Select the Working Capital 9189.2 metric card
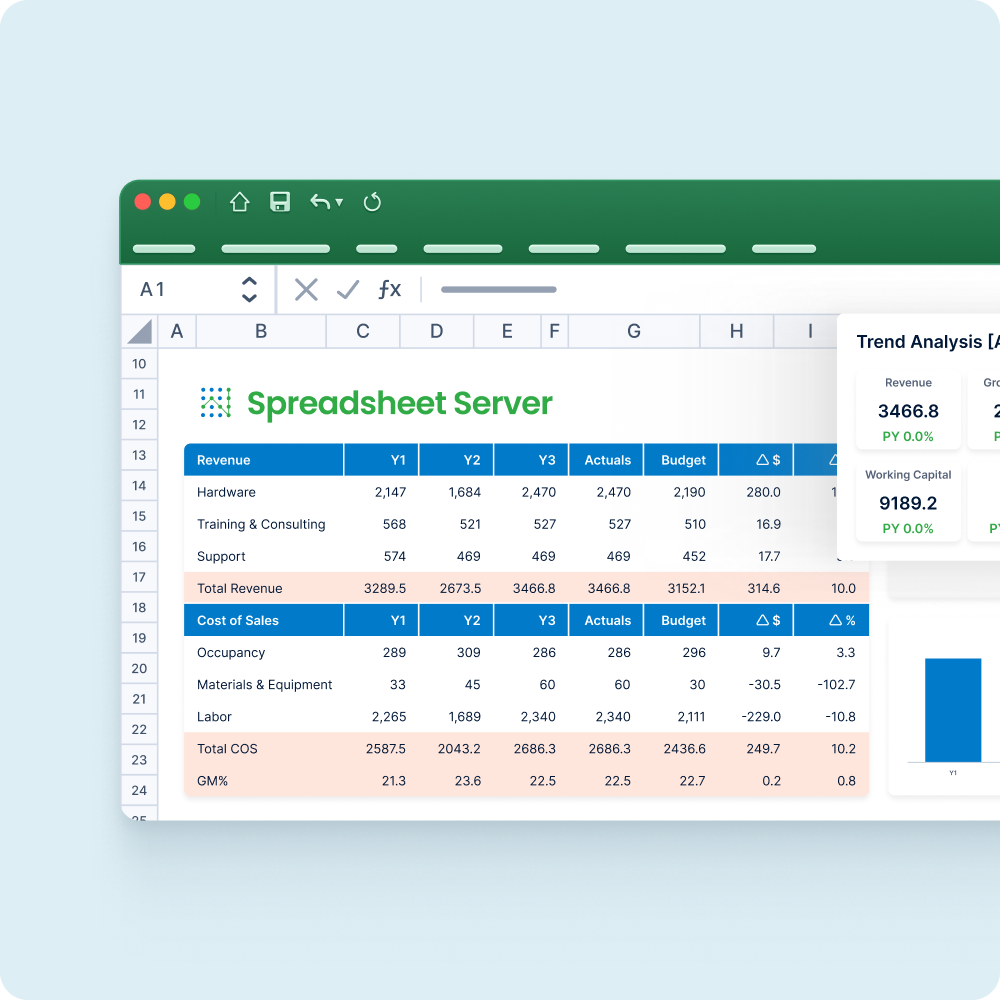Screen dimensions: 1000x1000 (x=908, y=500)
